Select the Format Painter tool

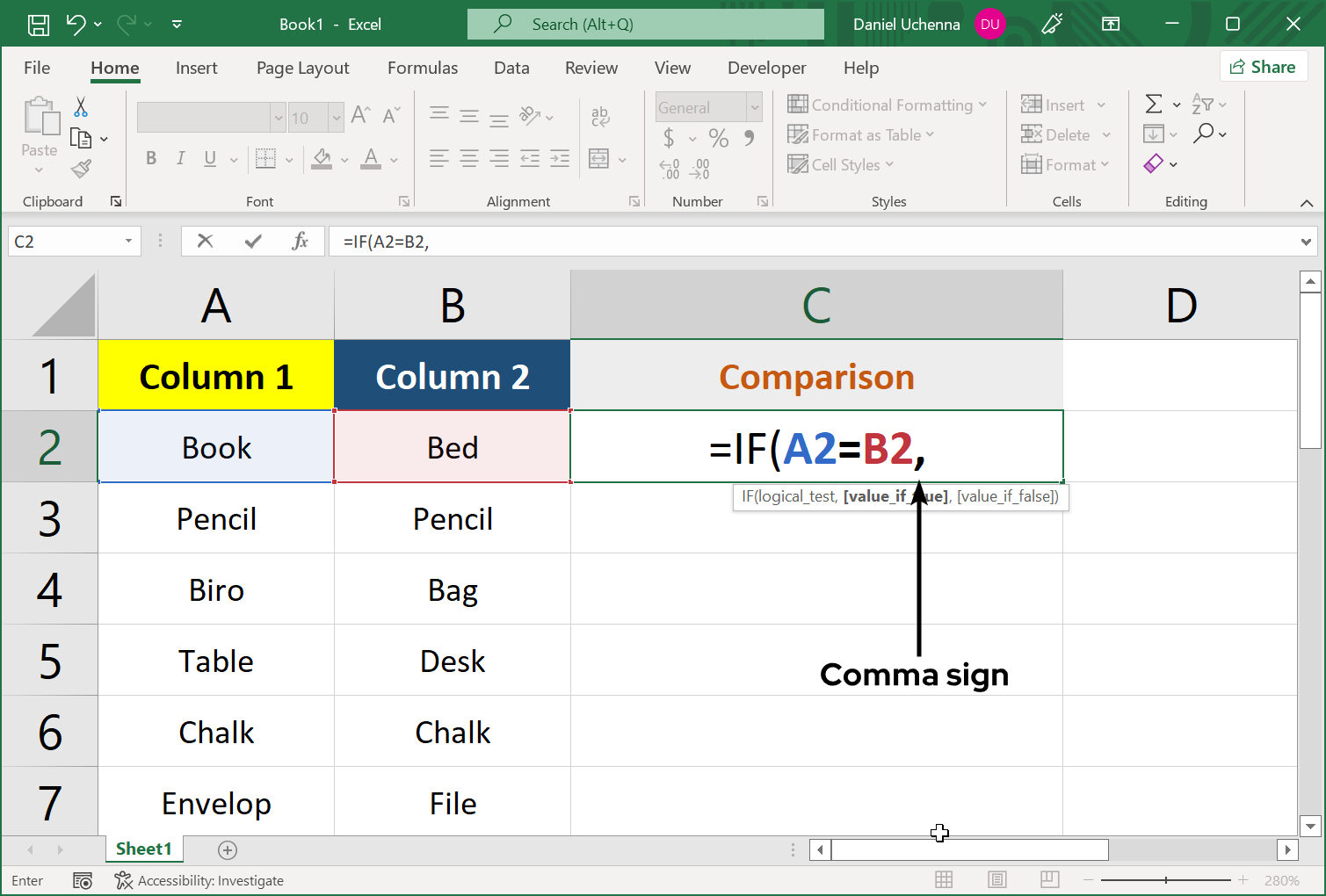coord(82,169)
